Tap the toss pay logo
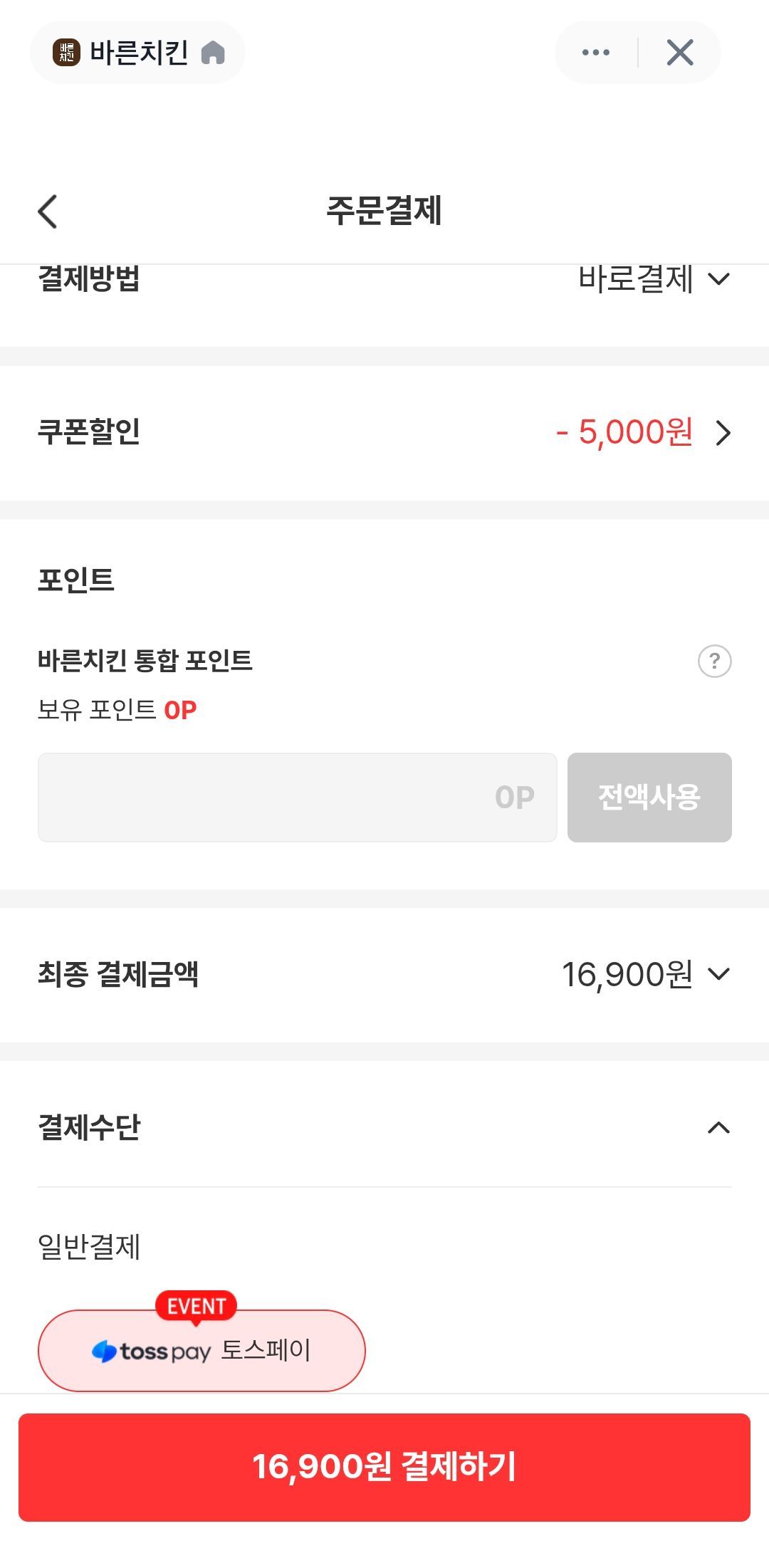The image size is (769, 1568). pyautogui.click(x=152, y=1351)
